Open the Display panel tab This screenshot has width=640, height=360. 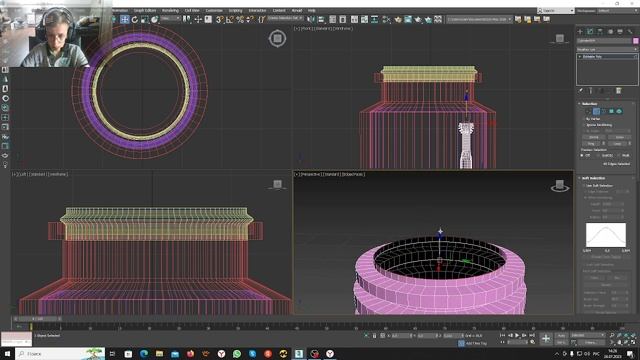coord(620,31)
